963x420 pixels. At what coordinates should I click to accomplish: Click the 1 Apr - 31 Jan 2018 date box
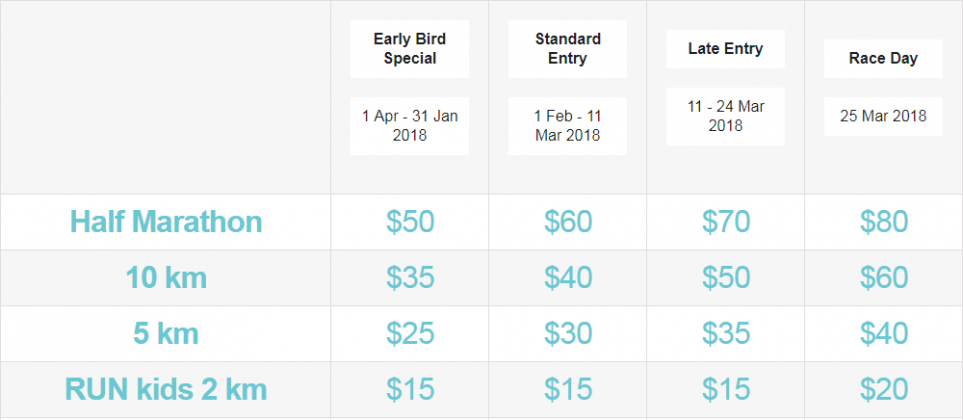(410, 126)
